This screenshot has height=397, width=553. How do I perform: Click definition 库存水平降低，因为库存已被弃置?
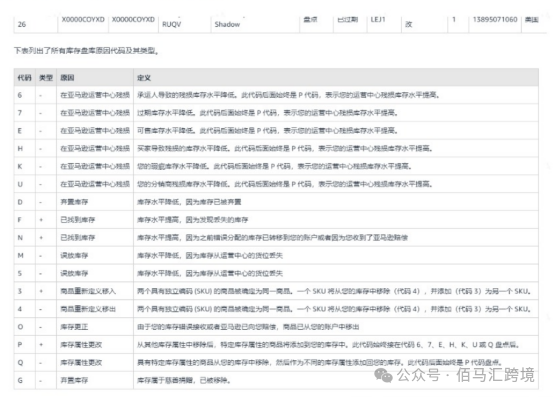(189, 202)
